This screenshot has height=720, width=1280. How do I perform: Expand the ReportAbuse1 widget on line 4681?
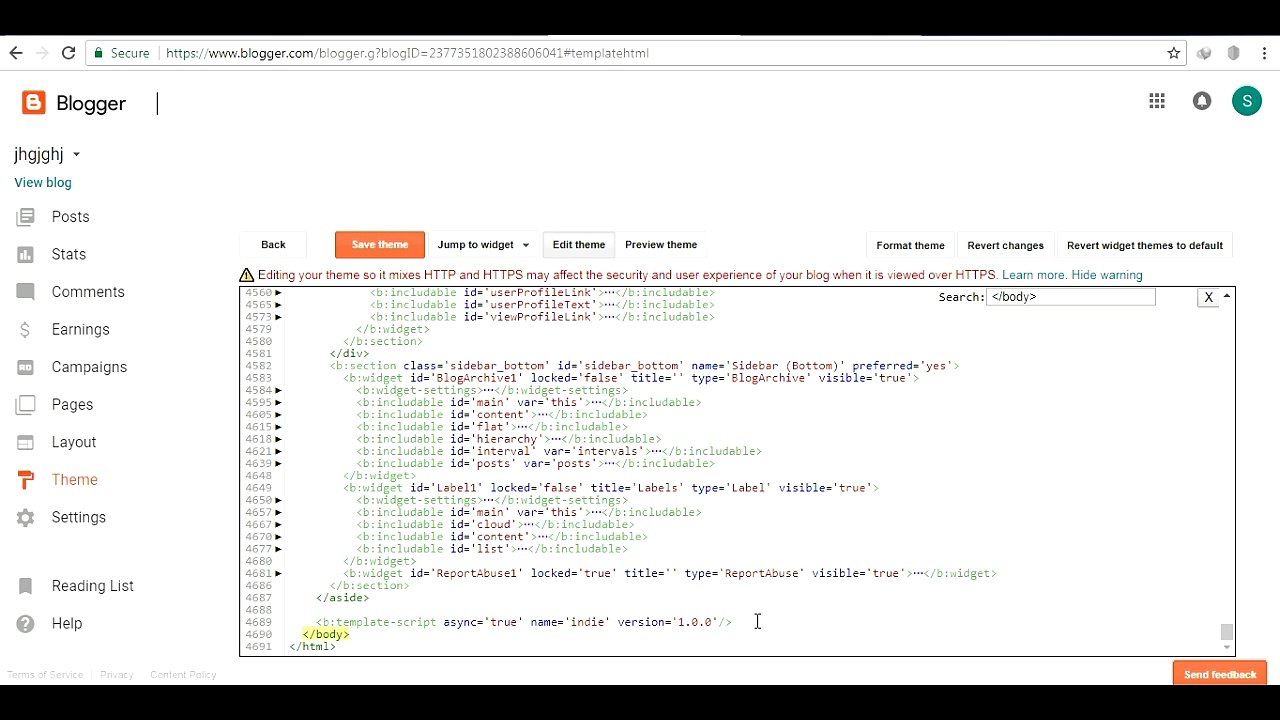278,574
